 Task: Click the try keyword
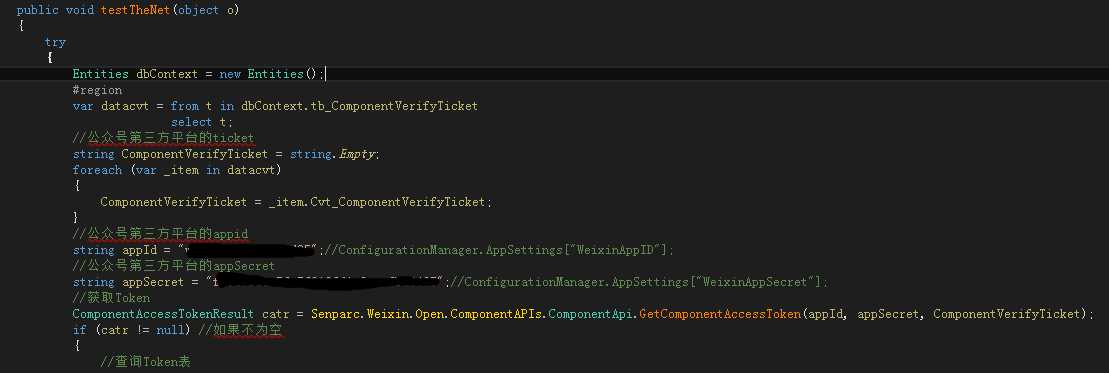(55, 42)
